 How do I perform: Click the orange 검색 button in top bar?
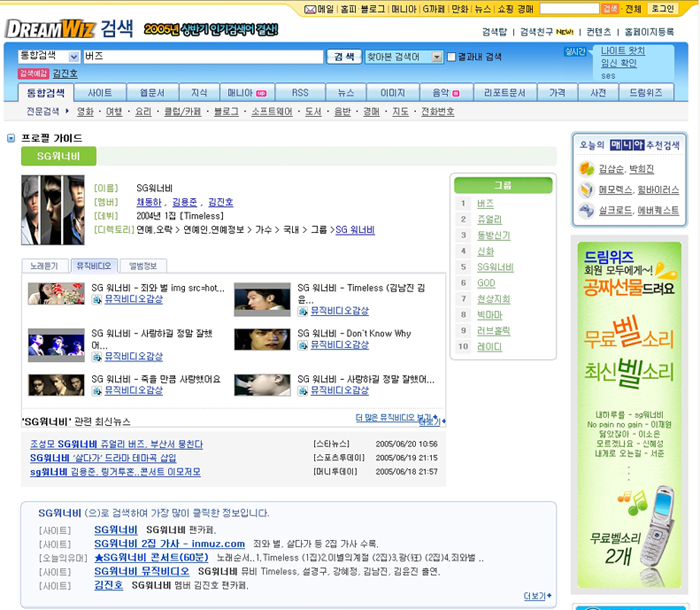pyautogui.click(x=610, y=8)
